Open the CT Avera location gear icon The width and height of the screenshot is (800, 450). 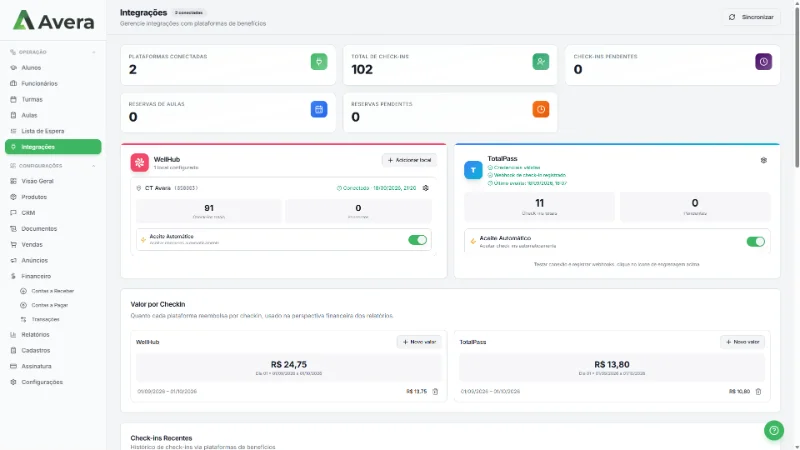point(426,188)
